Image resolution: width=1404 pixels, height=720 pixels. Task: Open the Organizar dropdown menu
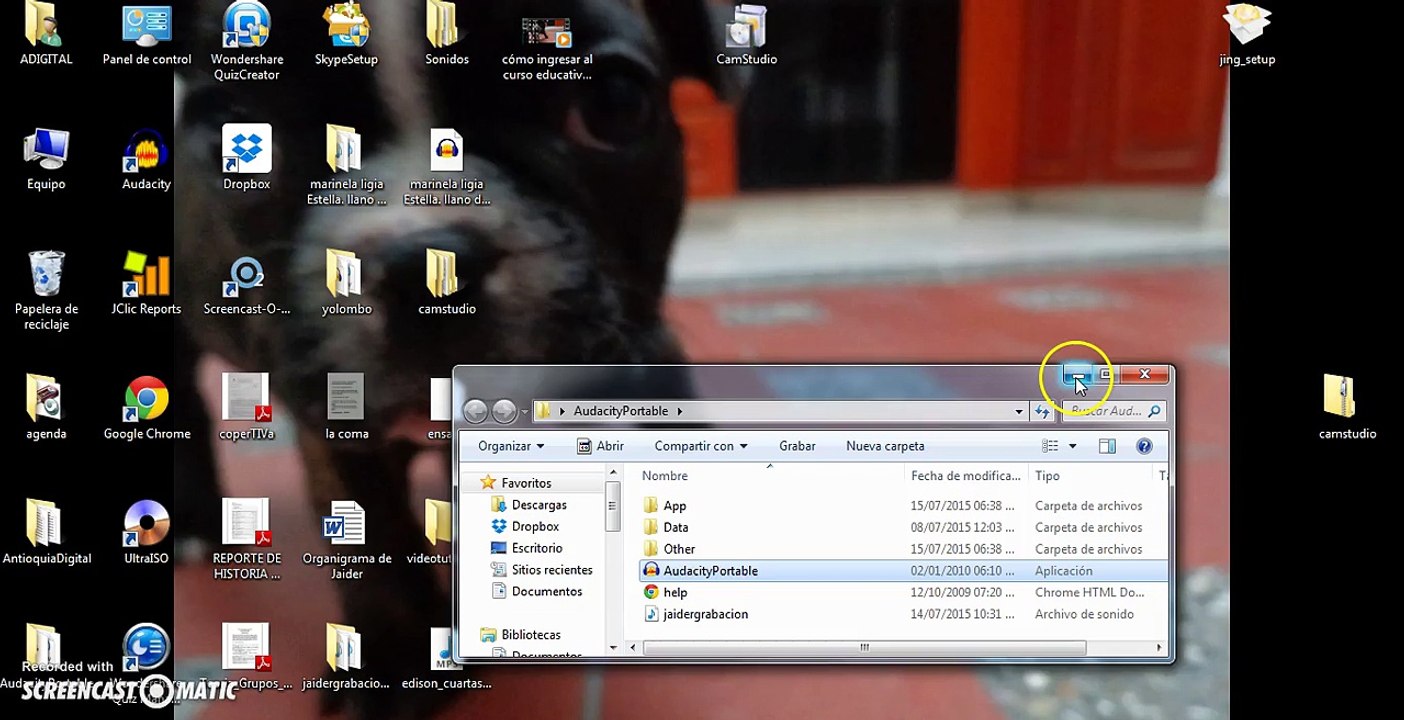pyautogui.click(x=511, y=446)
